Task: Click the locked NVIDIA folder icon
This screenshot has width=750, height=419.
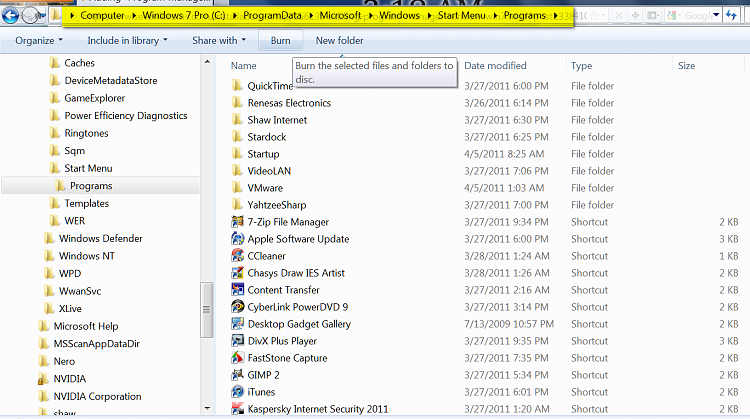Action: (43, 379)
